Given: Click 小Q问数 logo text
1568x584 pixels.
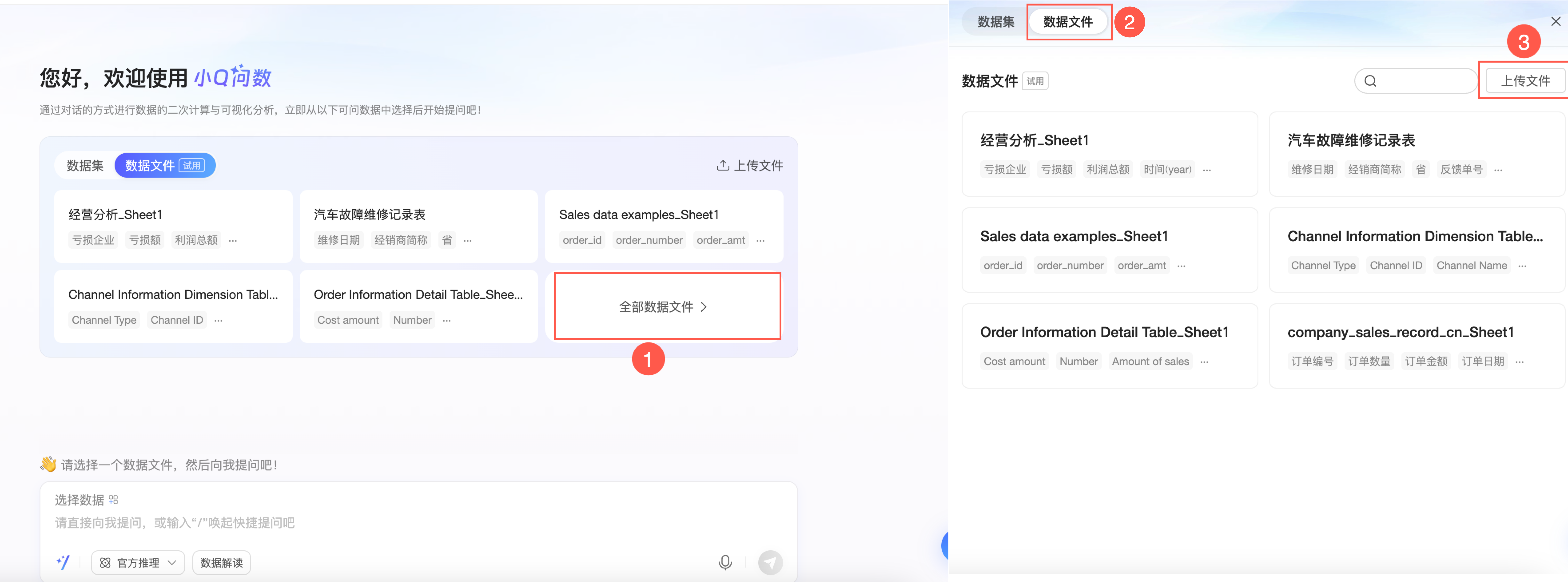Looking at the screenshot, I should click(233, 77).
